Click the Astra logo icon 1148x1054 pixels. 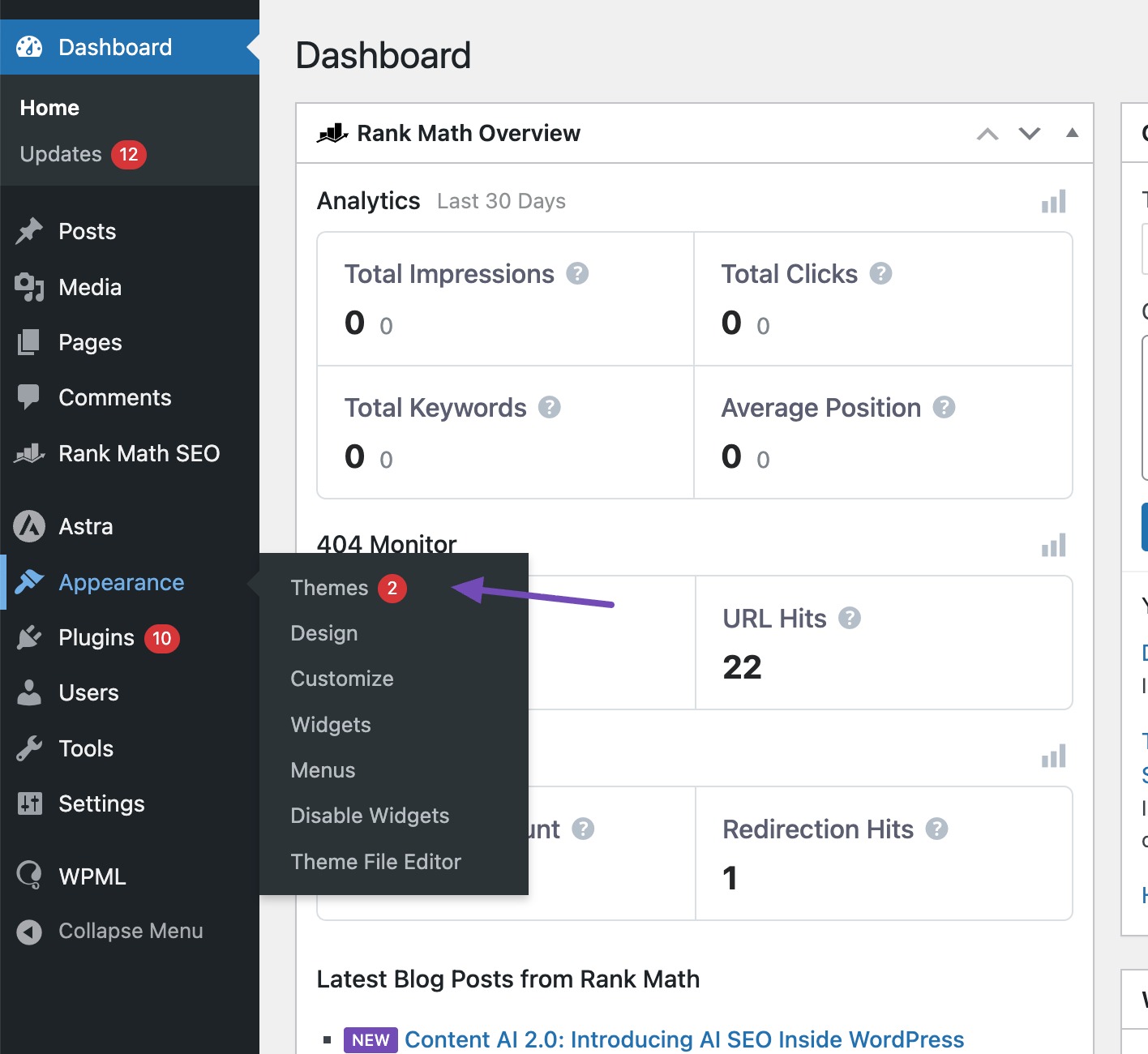coord(29,526)
